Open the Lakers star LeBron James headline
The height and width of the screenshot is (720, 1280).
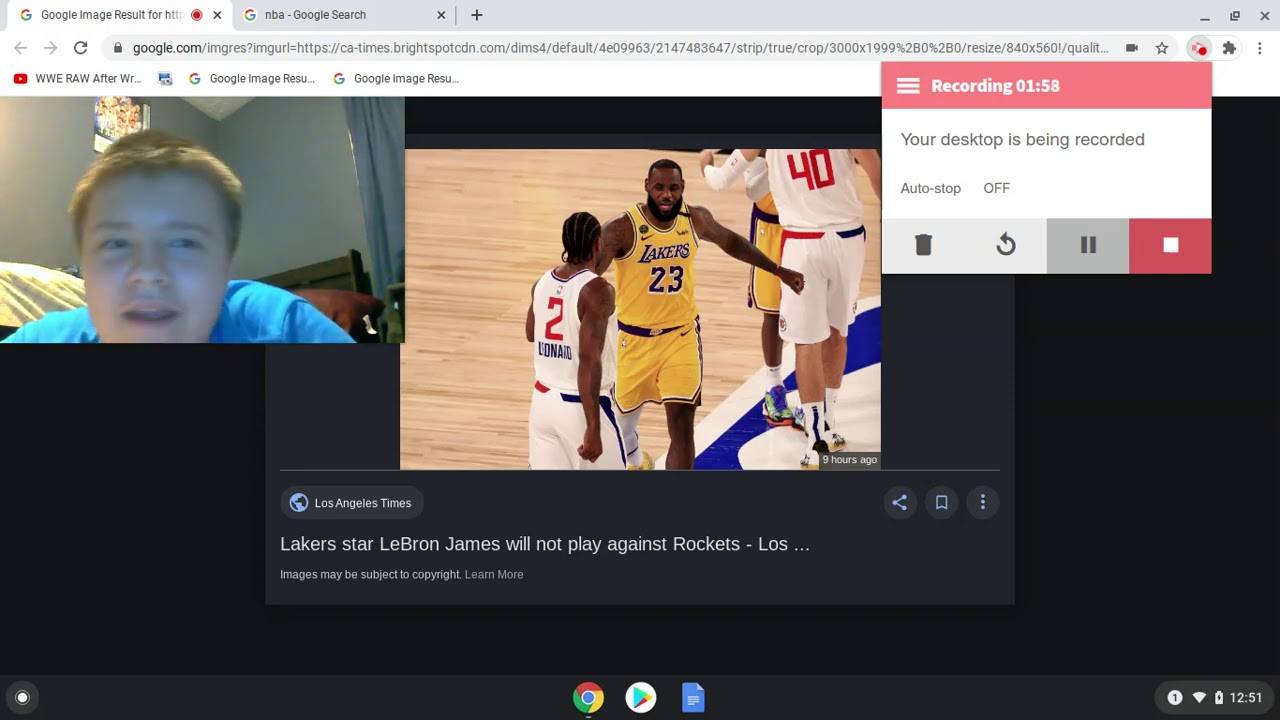(x=545, y=544)
